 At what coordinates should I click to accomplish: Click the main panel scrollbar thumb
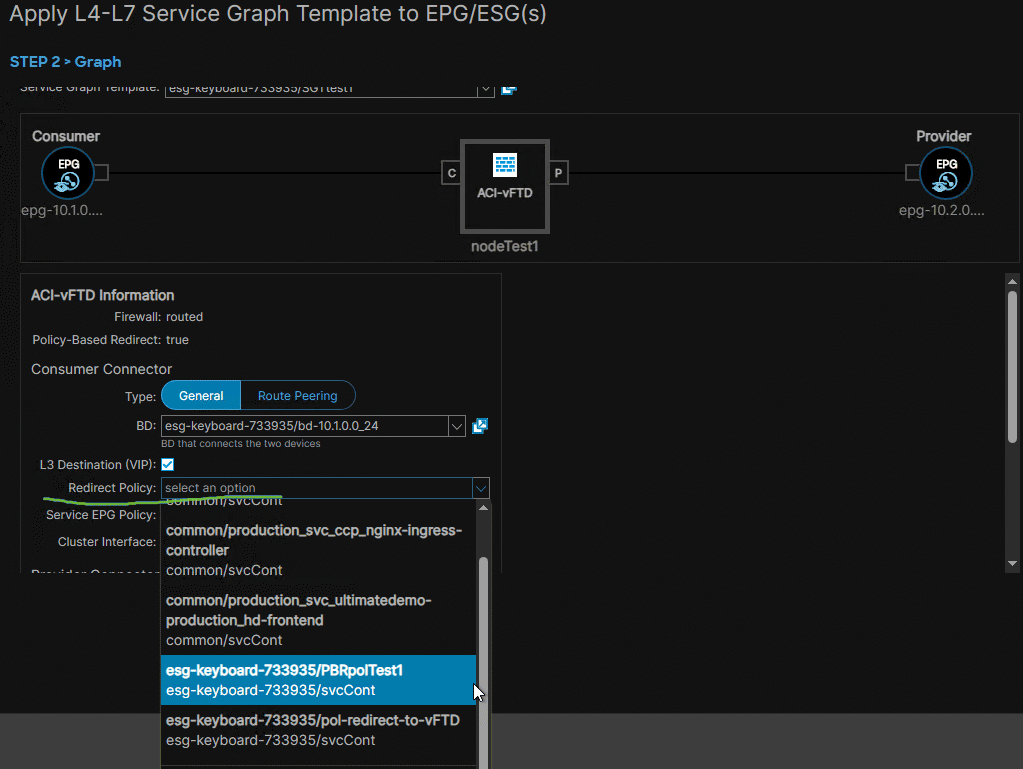(x=1012, y=367)
